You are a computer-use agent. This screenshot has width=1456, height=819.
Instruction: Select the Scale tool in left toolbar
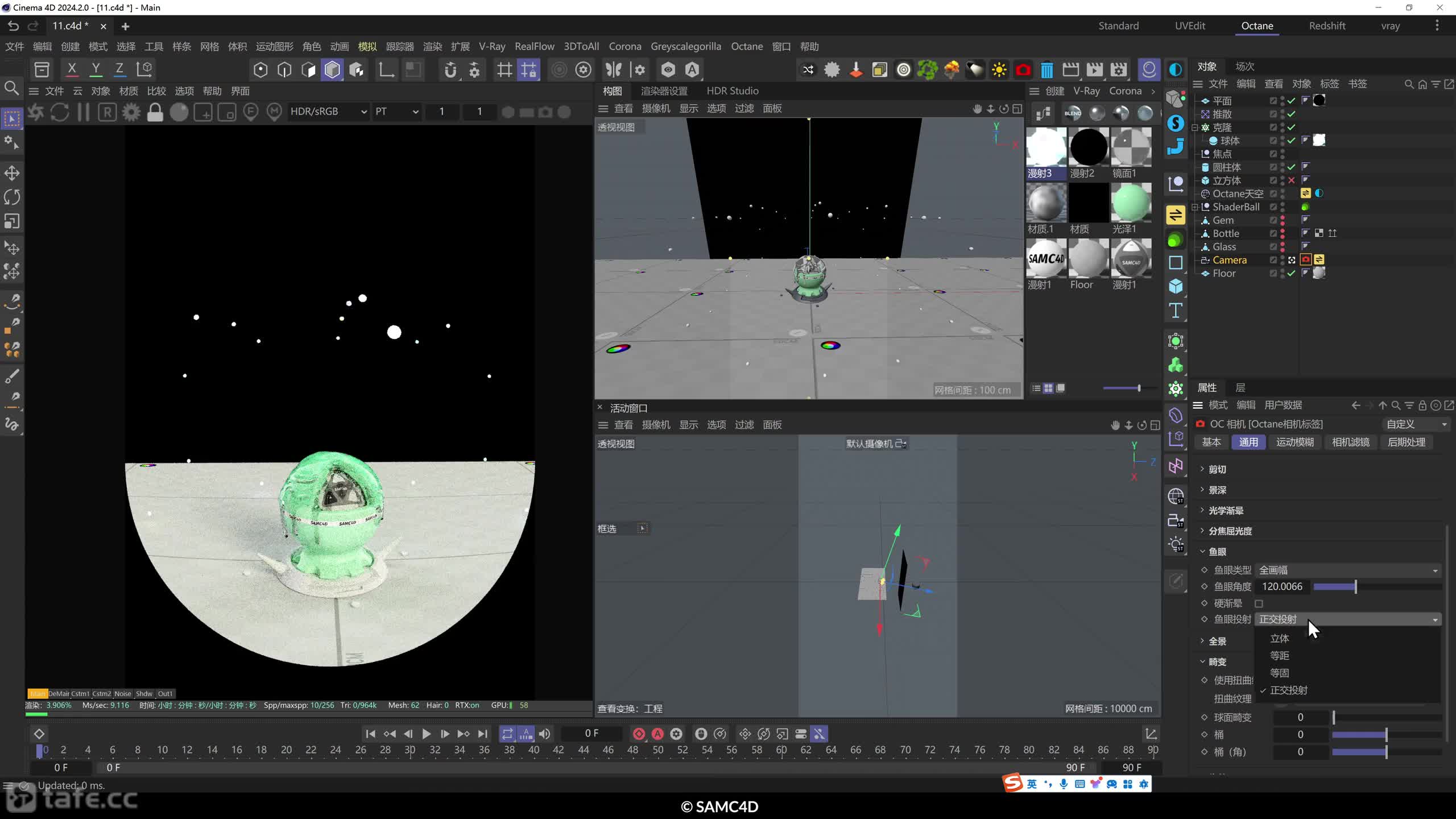click(x=12, y=221)
